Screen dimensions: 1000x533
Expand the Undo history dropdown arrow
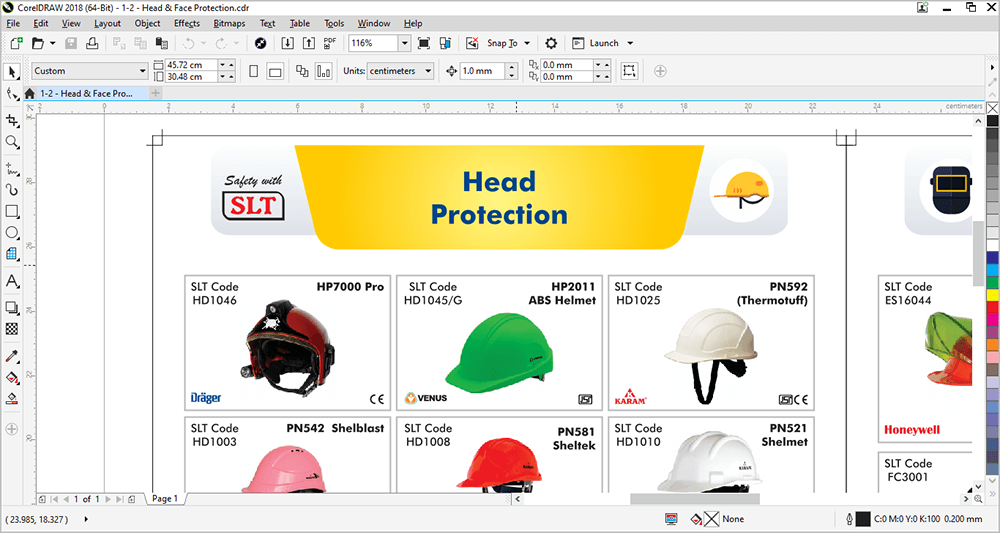click(x=203, y=43)
